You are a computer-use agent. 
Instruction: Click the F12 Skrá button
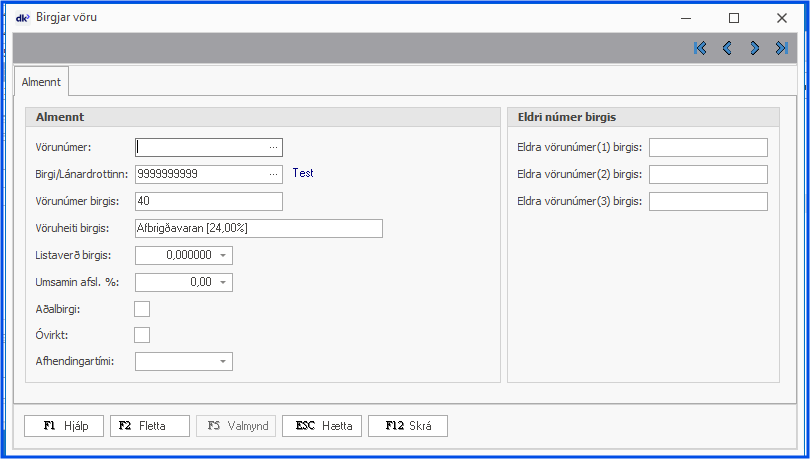[408, 426]
